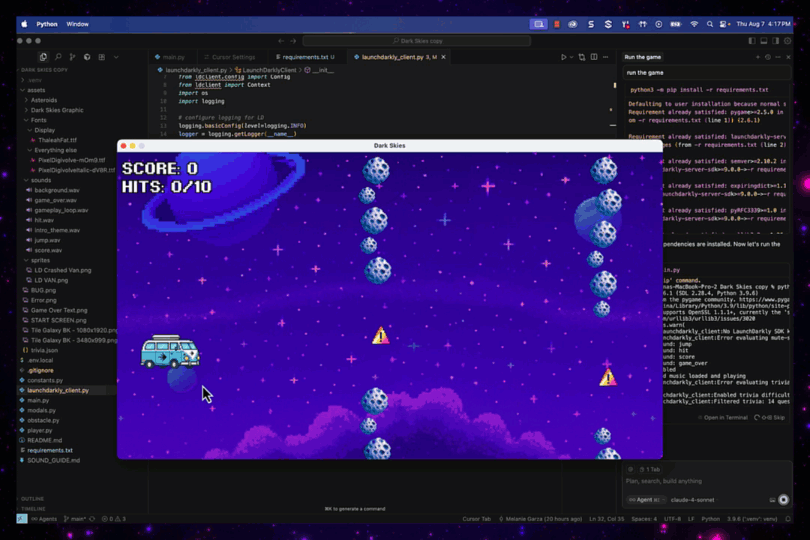Viewport: 810px width, 540px height.
Task: Open the Explorer view in the activity bar
Action: 43,57
